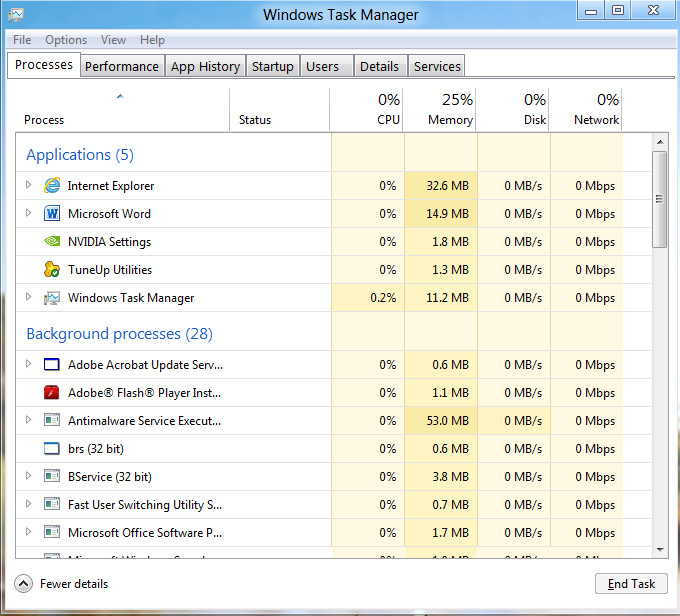The image size is (680, 616).
Task: Sort by the Disk column header
Action: click(x=512, y=109)
